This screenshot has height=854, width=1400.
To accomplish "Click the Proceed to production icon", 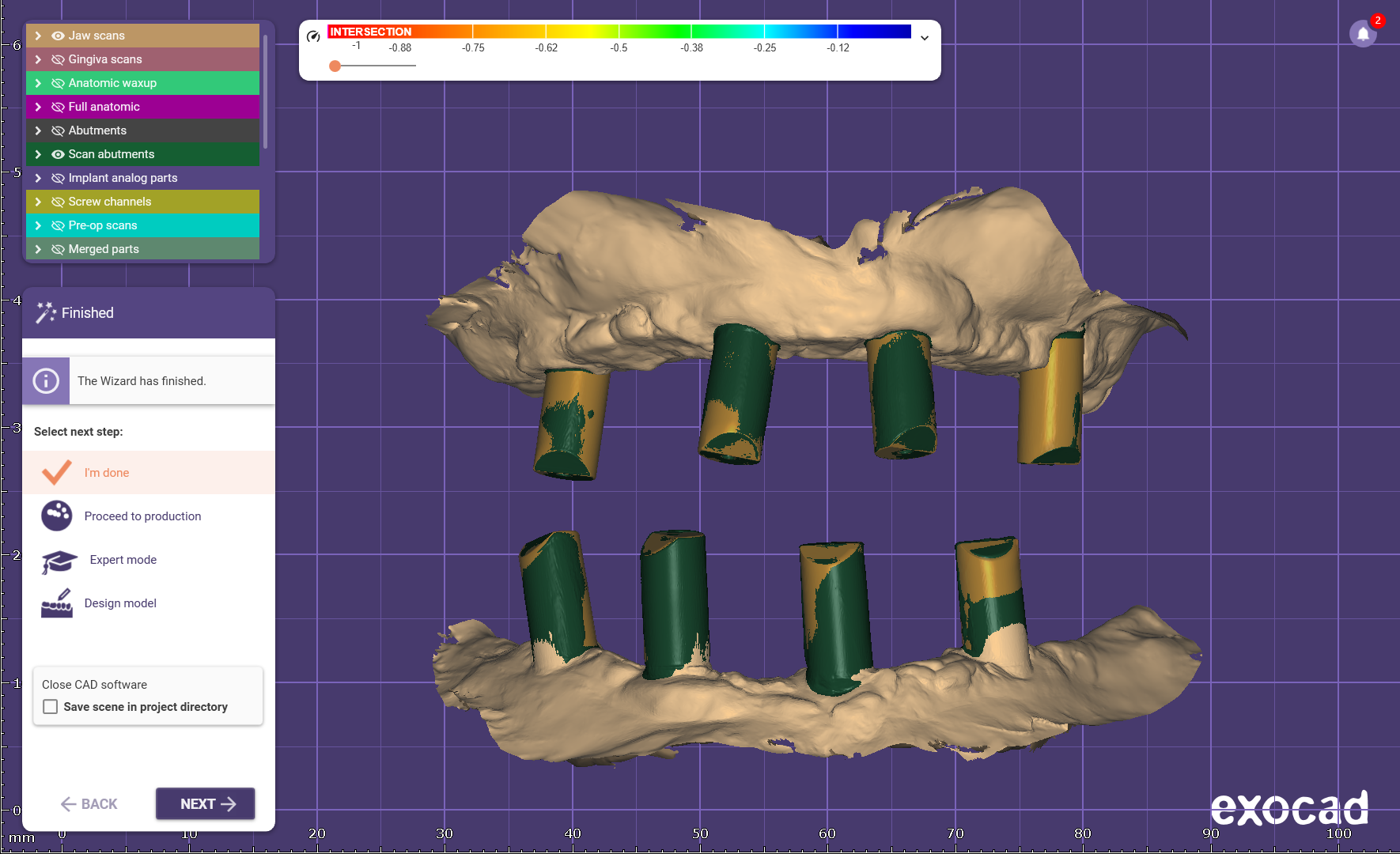I will [57, 516].
